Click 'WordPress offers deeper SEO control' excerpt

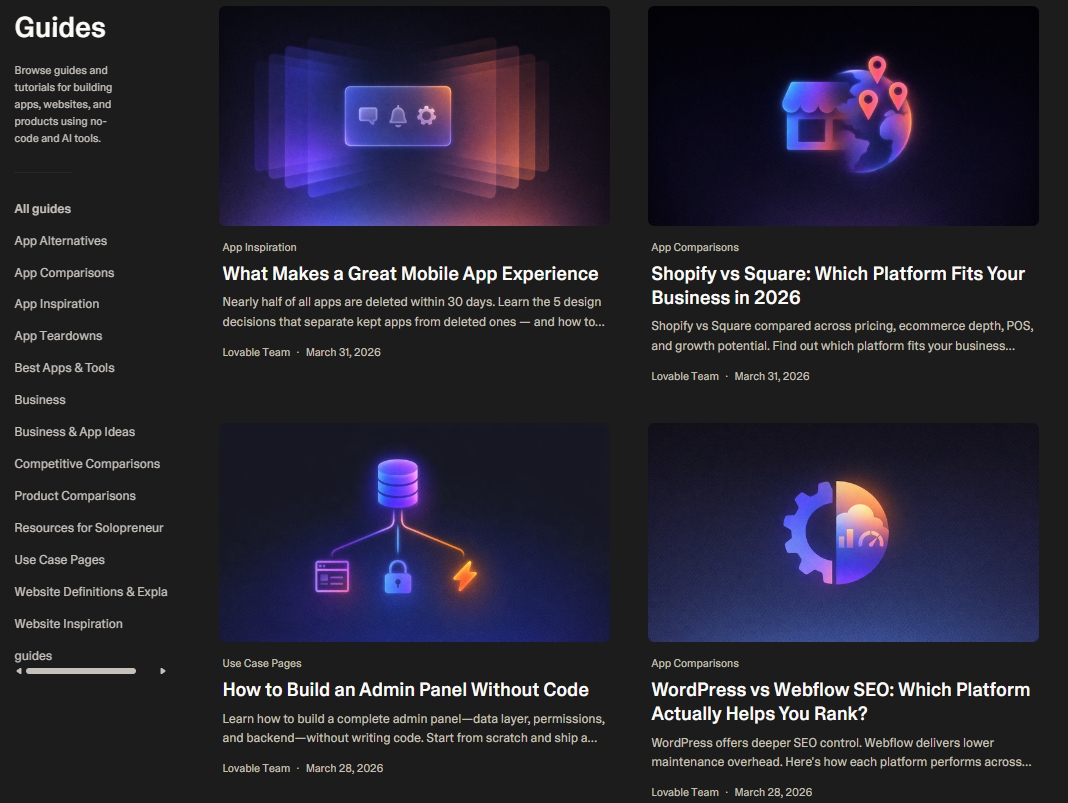click(841, 753)
